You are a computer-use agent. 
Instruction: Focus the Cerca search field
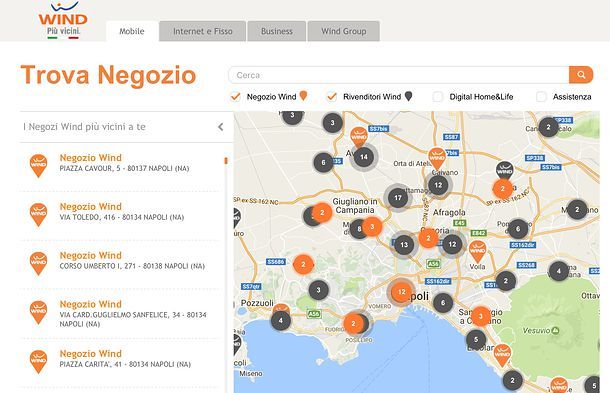click(x=398, y=75)
